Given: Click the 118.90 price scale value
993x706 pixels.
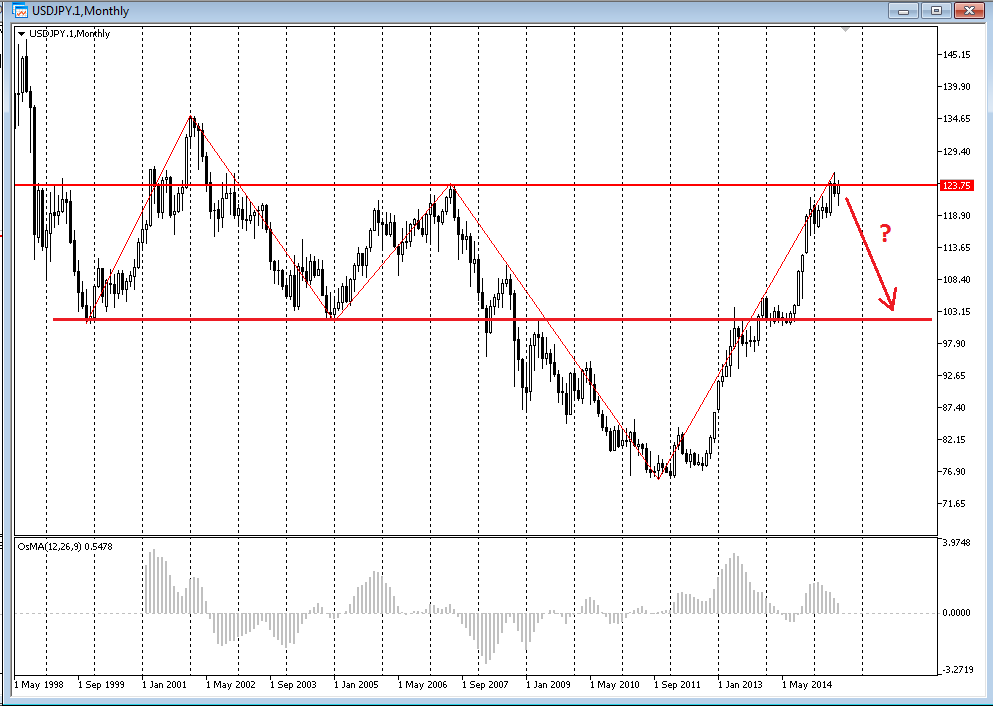Looking at the screenshot, I should (x=956, y=215).
